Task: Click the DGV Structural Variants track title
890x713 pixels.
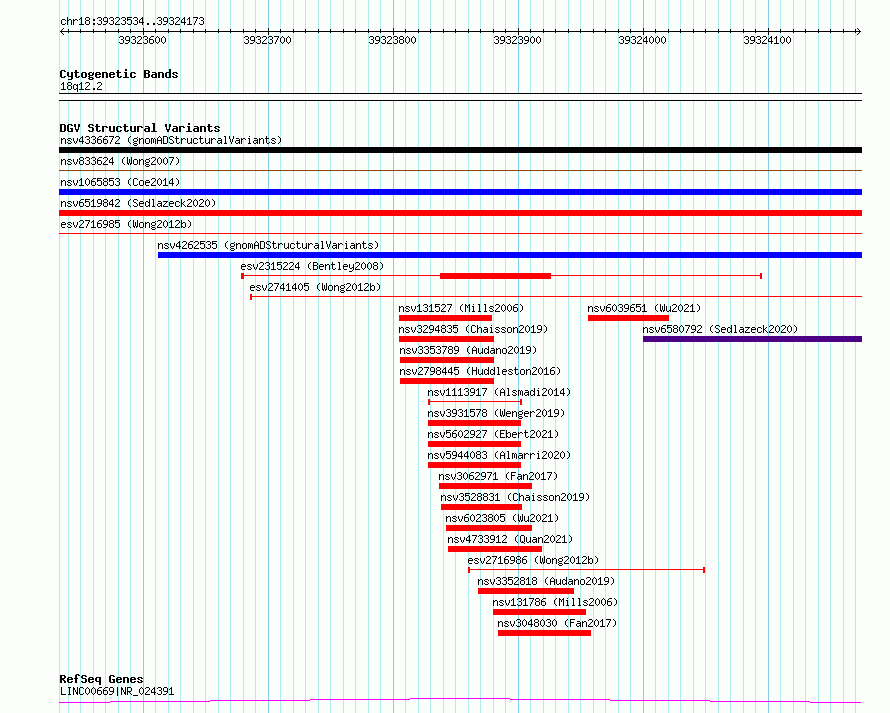Action: click(x=140, y=128)
